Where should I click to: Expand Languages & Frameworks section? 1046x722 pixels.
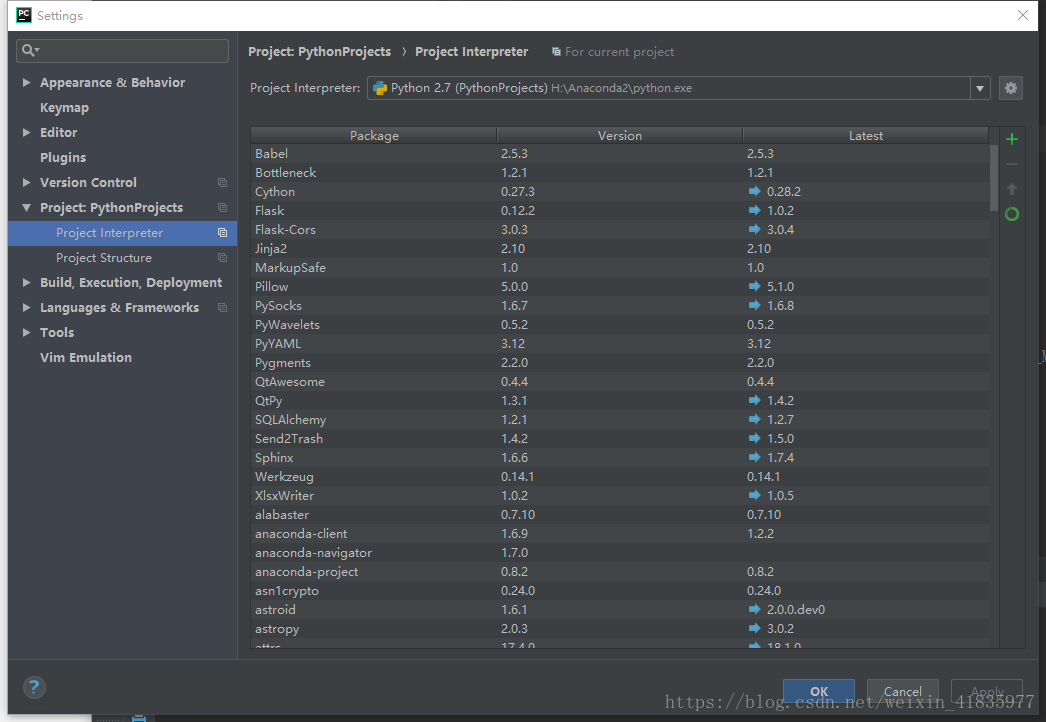coord(27,308)
